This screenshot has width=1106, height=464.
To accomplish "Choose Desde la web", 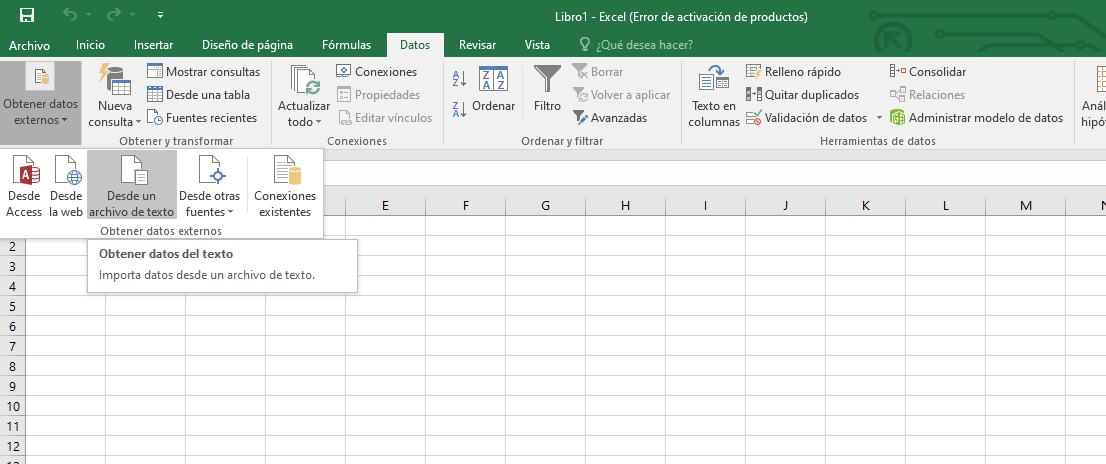I will [66, 186].
